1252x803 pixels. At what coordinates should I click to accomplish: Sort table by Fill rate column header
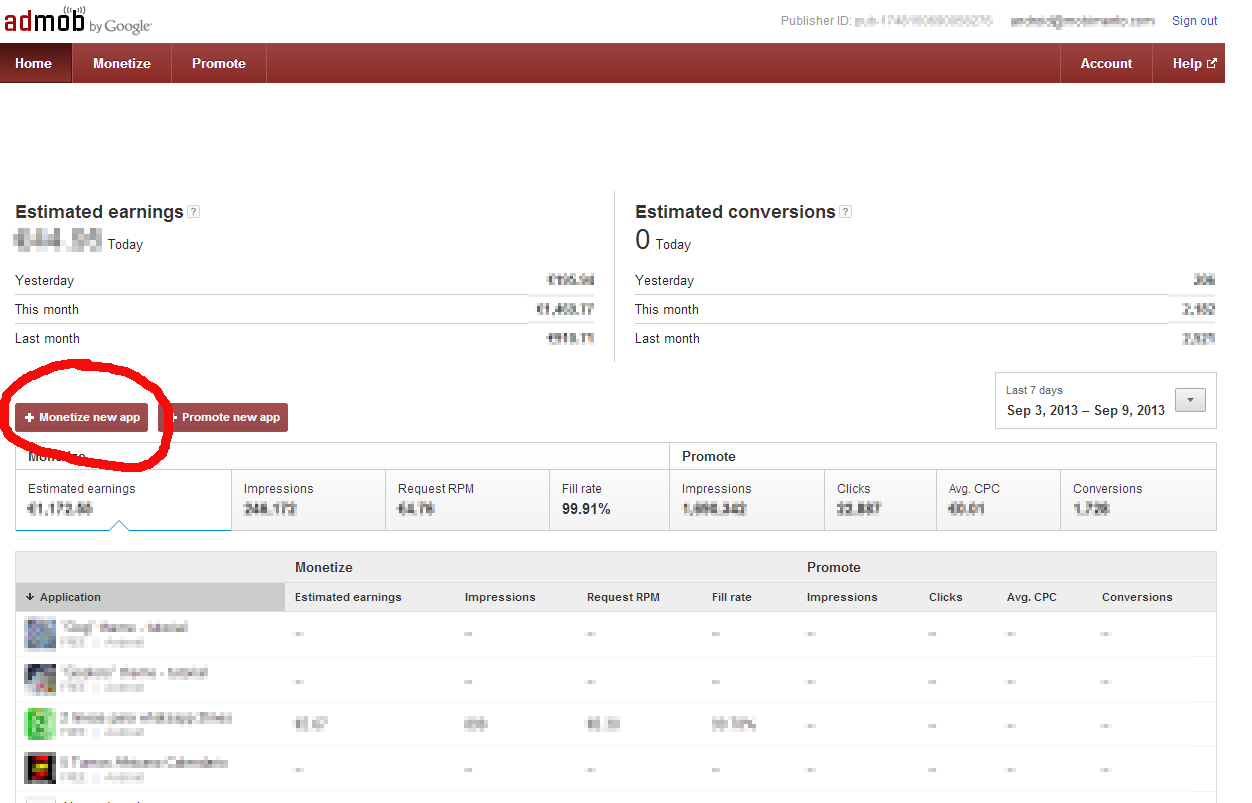coord(732,597)
